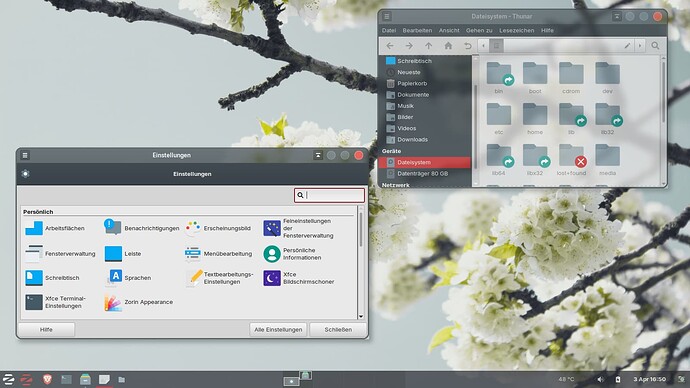
Task: Go to home folder in Thunar toolbar
Action: (448, 46)
